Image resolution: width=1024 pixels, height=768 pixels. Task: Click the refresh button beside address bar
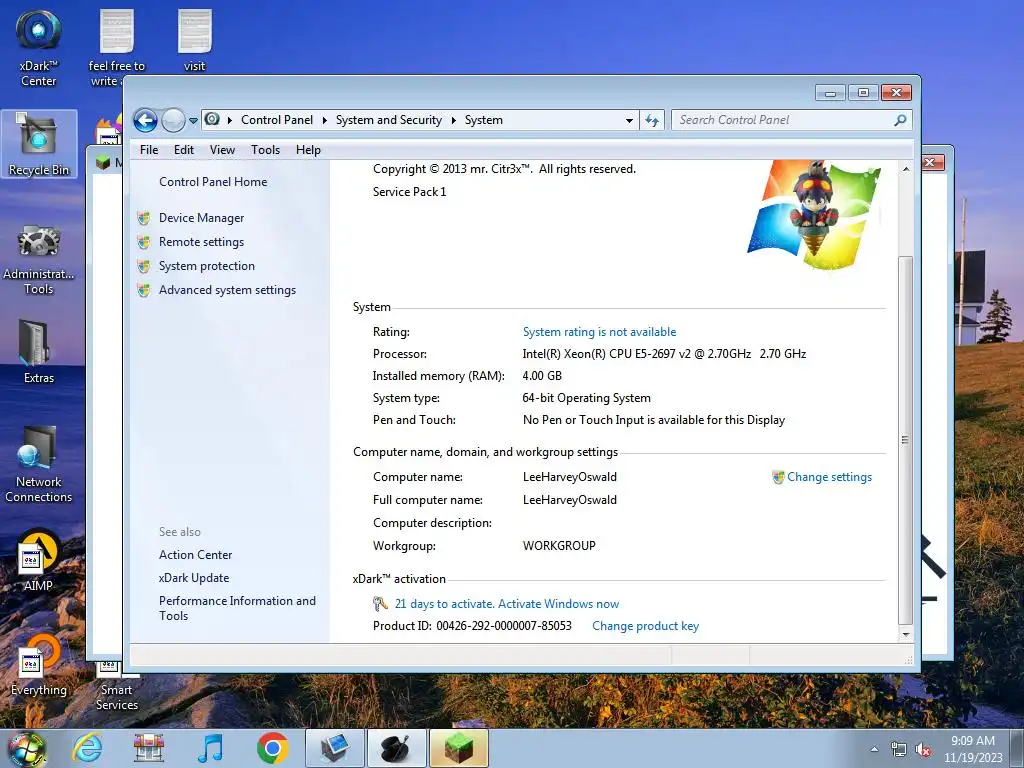[652, 120]
